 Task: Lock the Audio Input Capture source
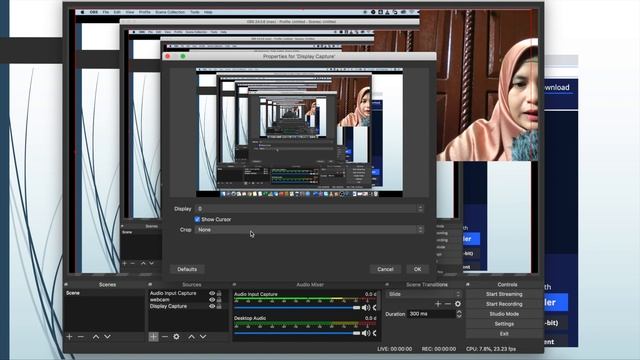219,293
